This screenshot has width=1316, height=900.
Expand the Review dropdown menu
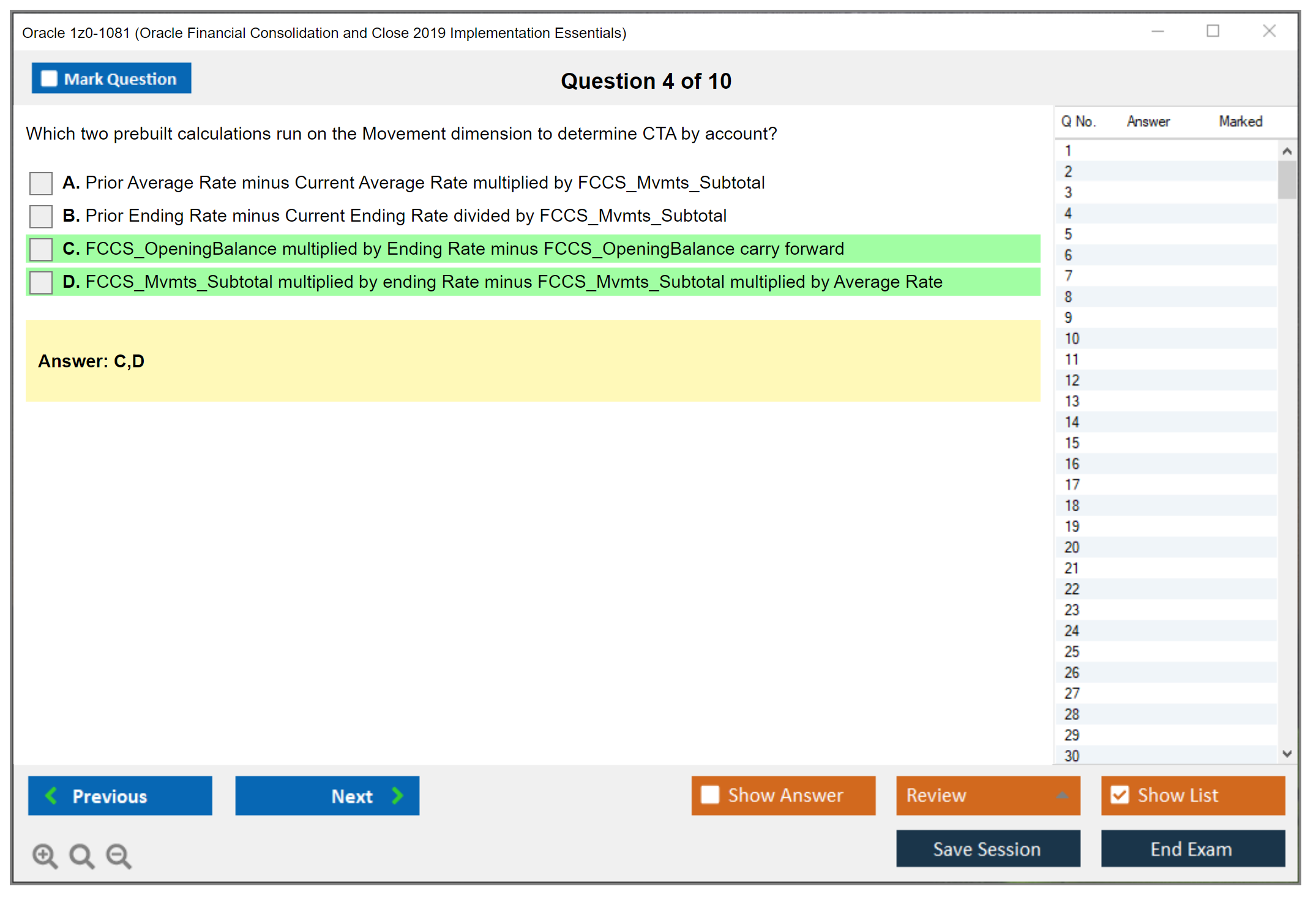pos(1062,795)
